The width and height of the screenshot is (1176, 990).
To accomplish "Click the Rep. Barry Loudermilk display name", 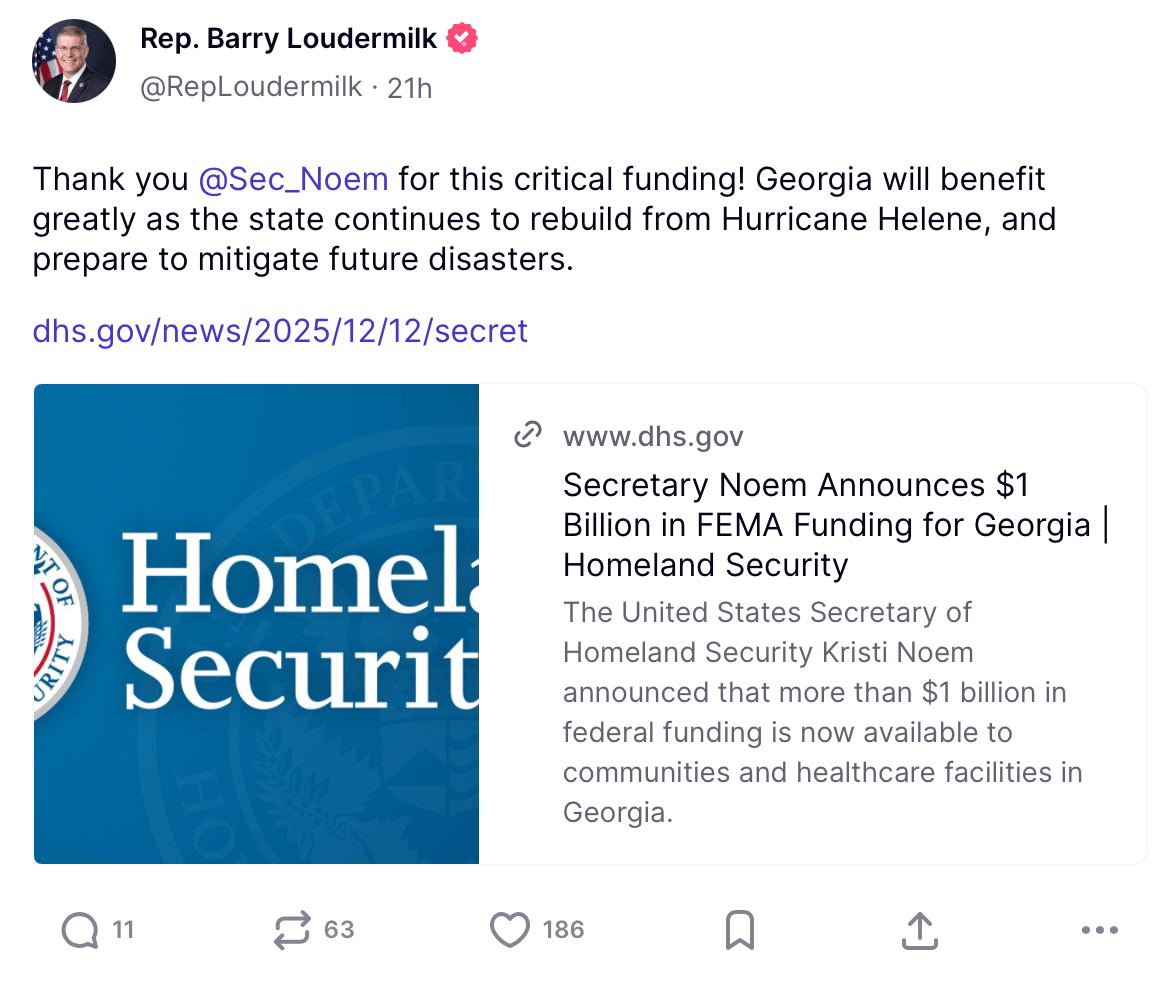I will coord(288,39).
